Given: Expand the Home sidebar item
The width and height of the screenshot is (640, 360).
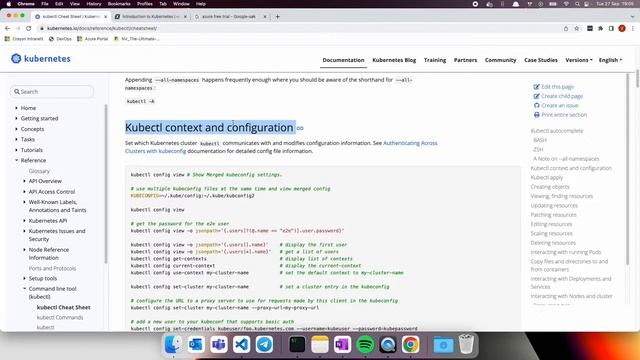Looking at the screenshot, I should (x=16, y=108).
